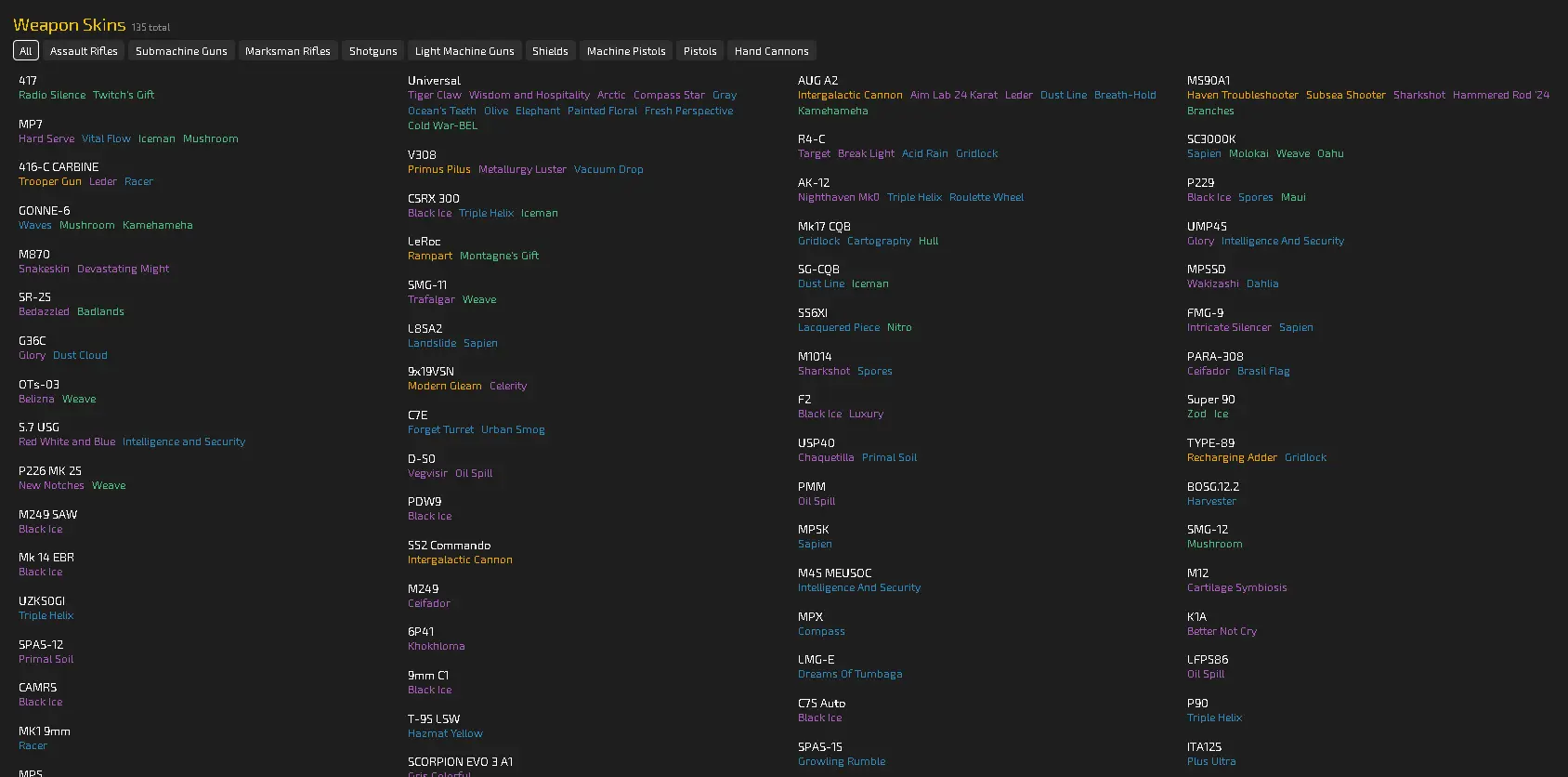
Task: Select the Shields filter
Action: point(550,51)
